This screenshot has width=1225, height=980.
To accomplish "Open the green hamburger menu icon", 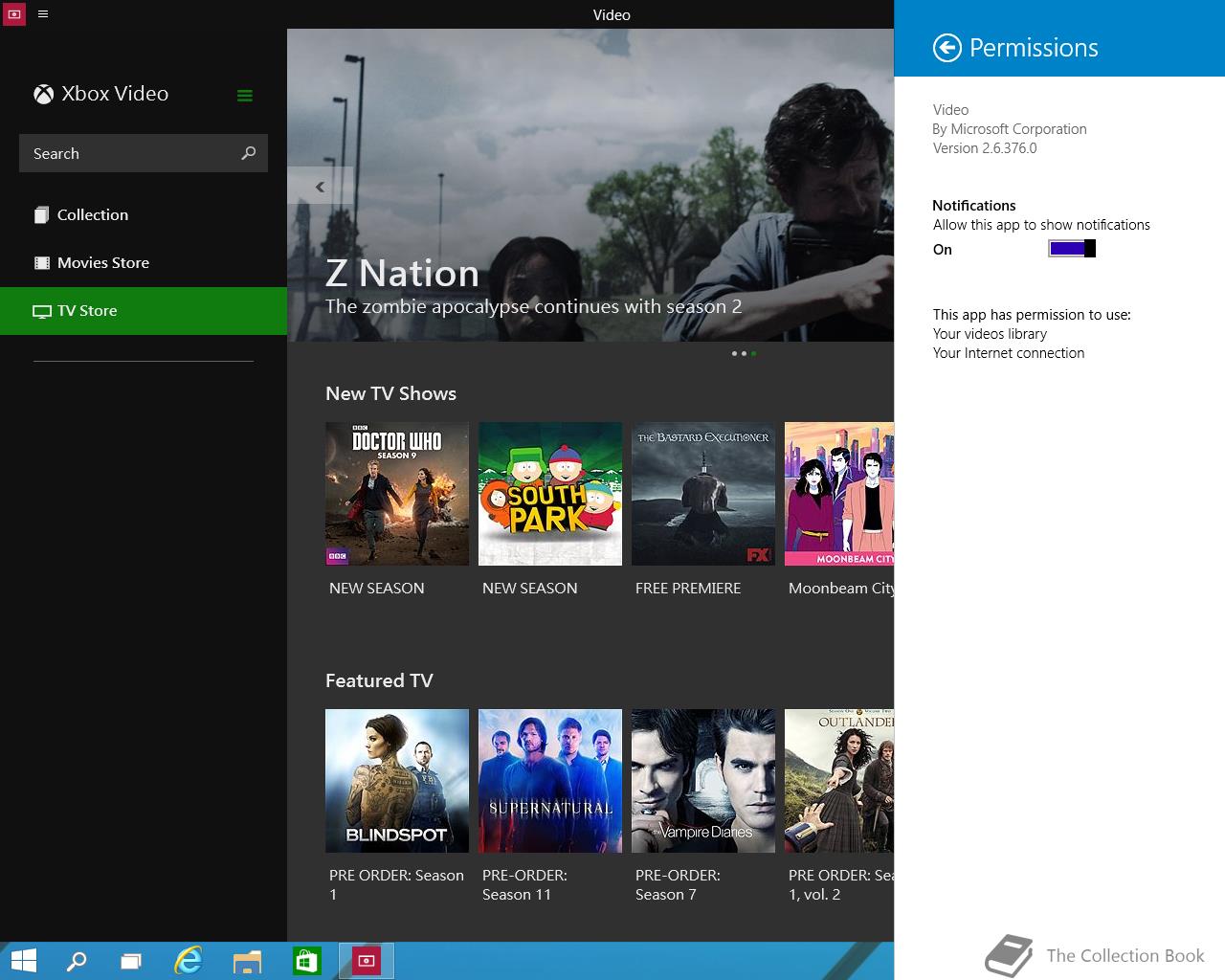I will click(245, 95).
